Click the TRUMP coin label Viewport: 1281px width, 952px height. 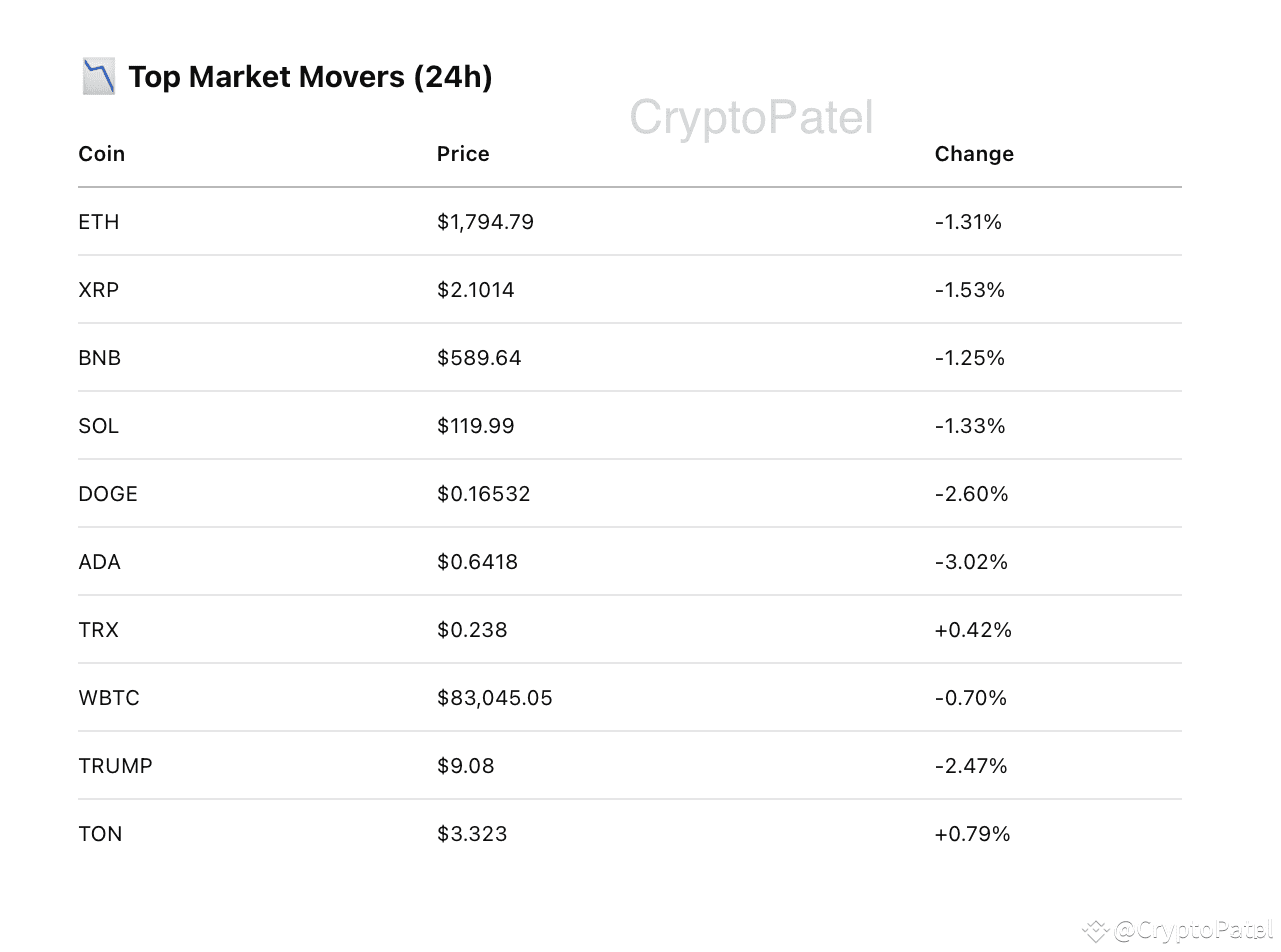116,766
